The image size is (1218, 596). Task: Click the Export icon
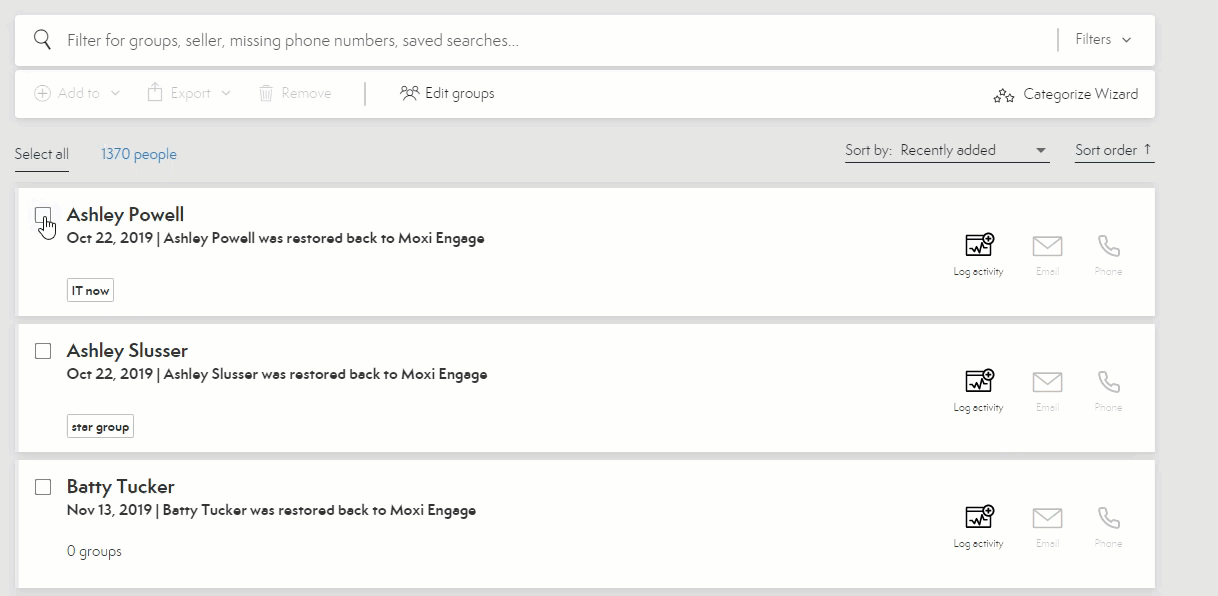[x=155, y=92]
